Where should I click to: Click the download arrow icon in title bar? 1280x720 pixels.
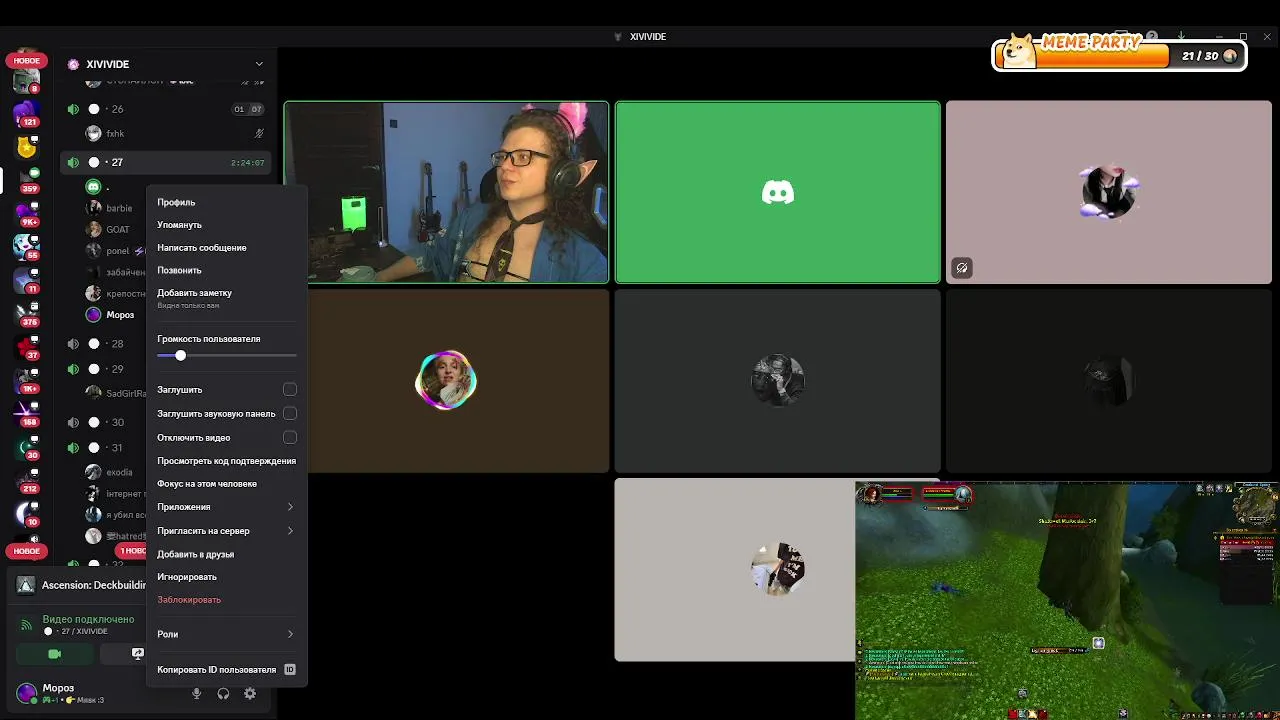pos(1181,37)
